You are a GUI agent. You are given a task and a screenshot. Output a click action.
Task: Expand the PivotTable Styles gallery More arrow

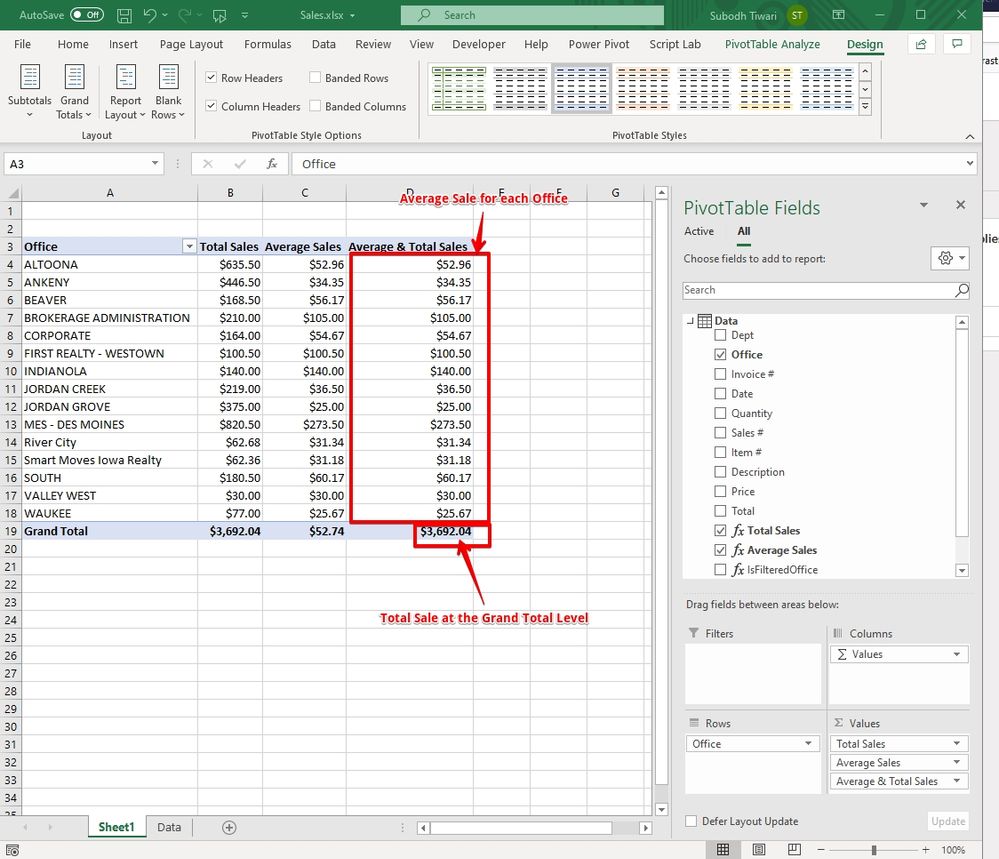coord(865,107)
